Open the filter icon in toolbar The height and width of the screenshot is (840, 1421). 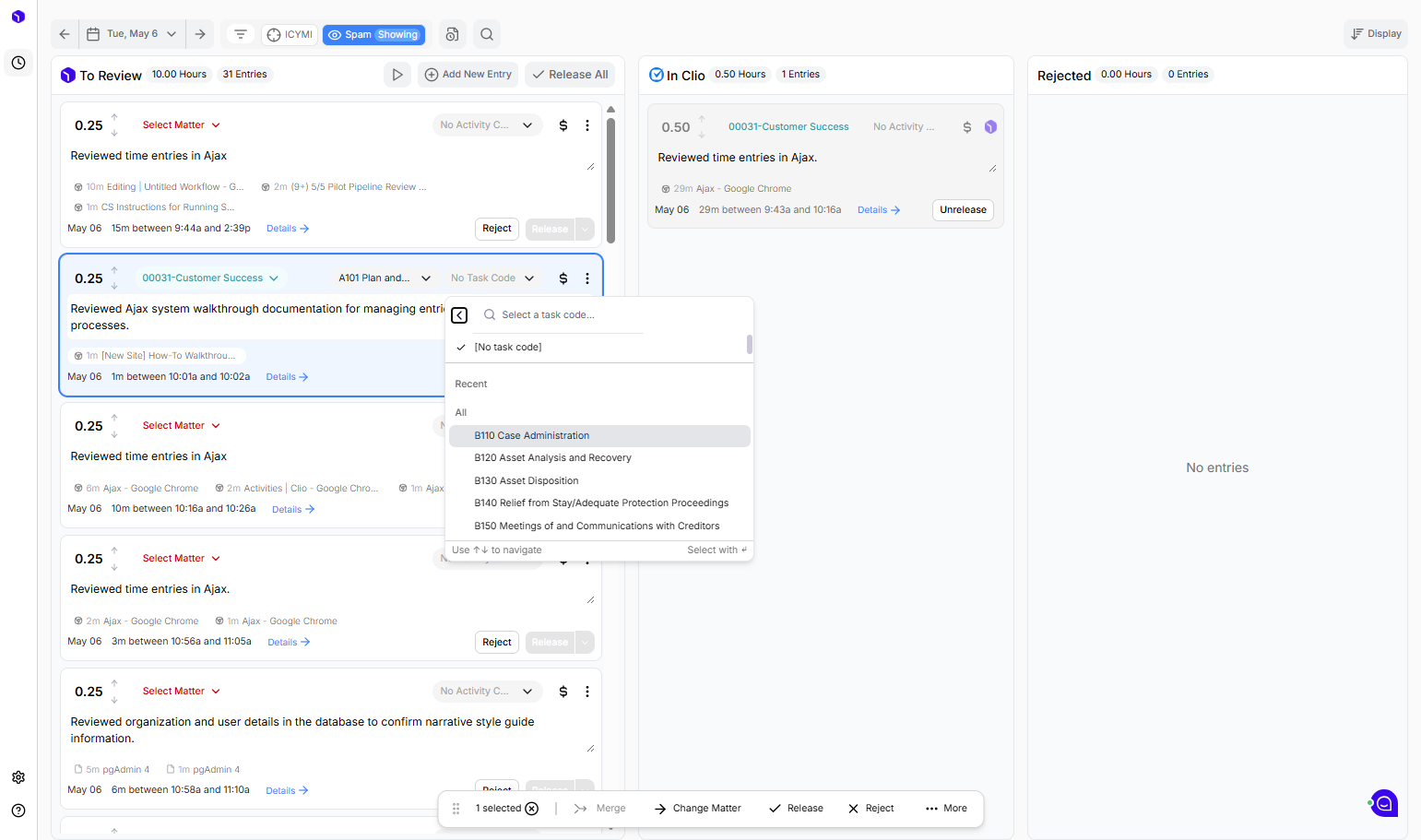[x=241, y=34]
